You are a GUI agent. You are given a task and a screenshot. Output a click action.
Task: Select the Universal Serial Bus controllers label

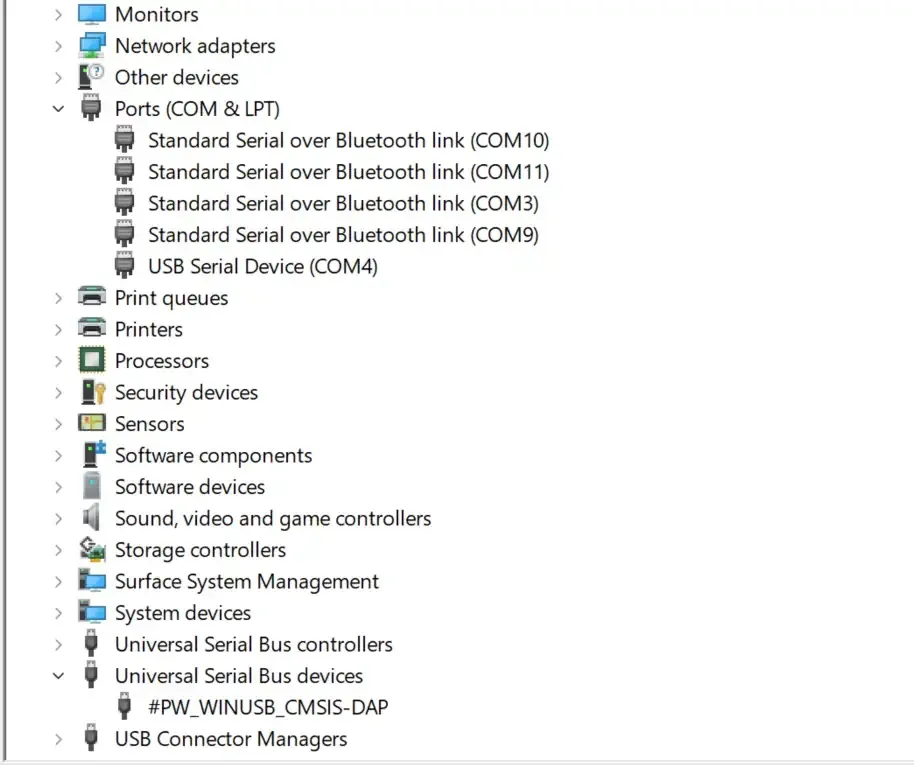click(253, 645)
